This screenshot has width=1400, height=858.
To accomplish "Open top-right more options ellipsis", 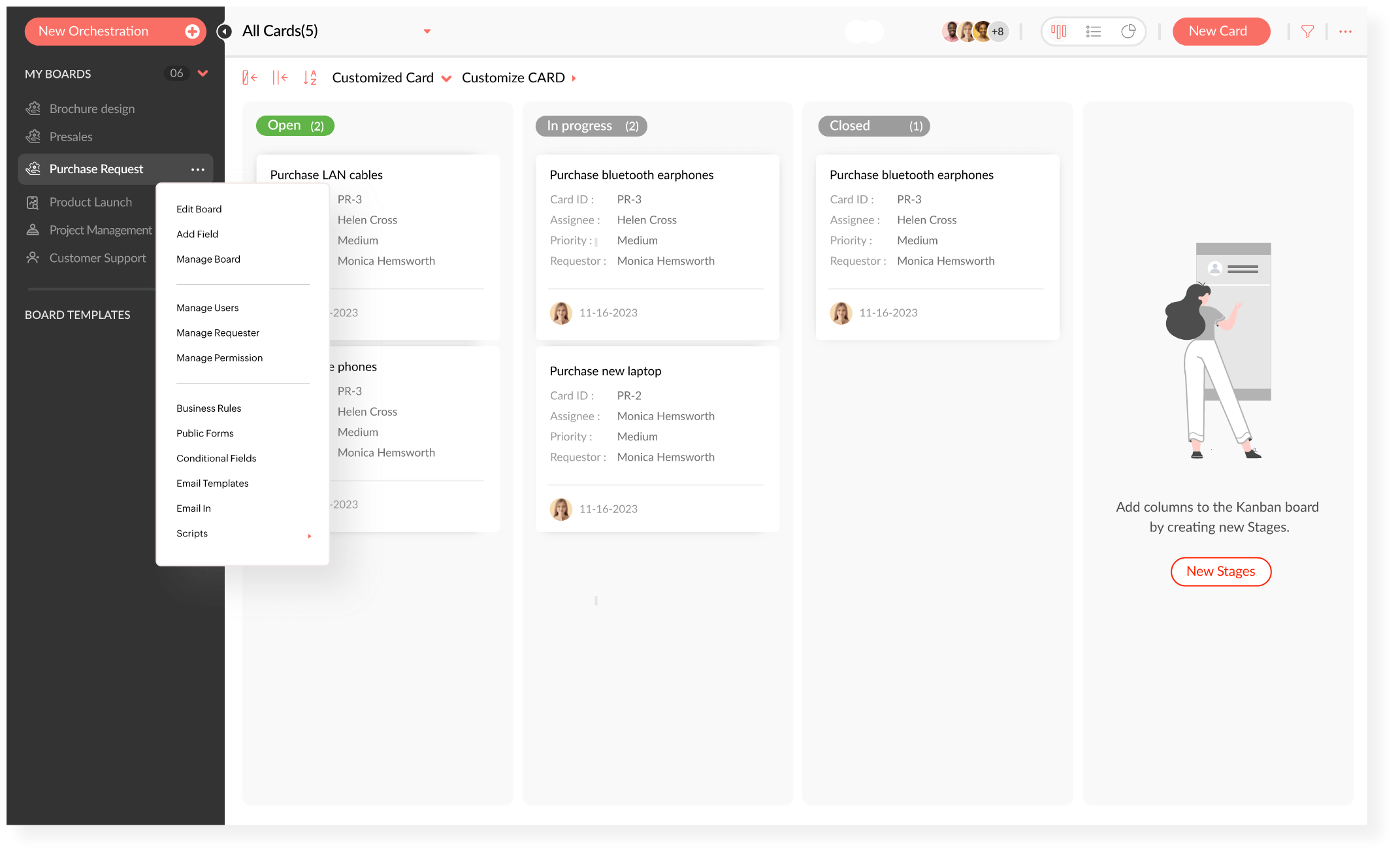I will tap(1345, 31).
